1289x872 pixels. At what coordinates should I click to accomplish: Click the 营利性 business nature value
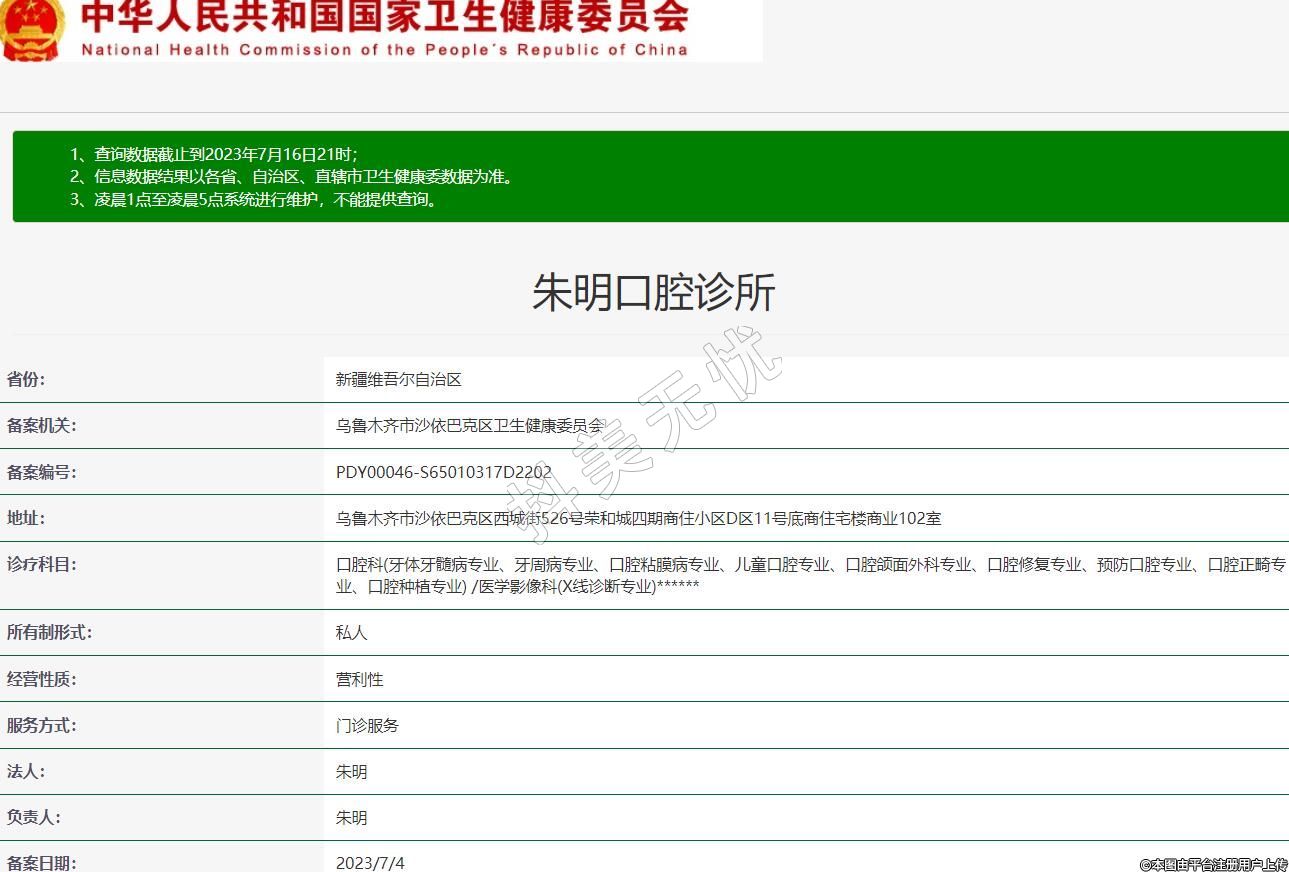359,679
